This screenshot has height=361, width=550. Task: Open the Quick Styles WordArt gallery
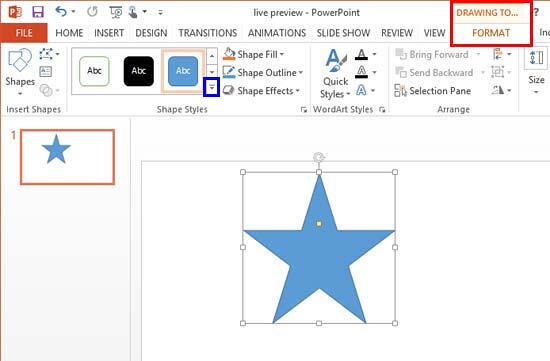pos(335,74)
